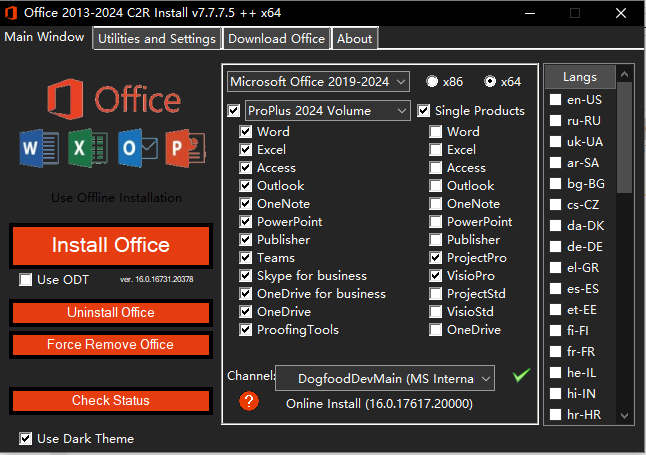This screenshot has height=455, width=646.
Task: Click the Langs list scroll up arrow
Action: pos(625,74)
